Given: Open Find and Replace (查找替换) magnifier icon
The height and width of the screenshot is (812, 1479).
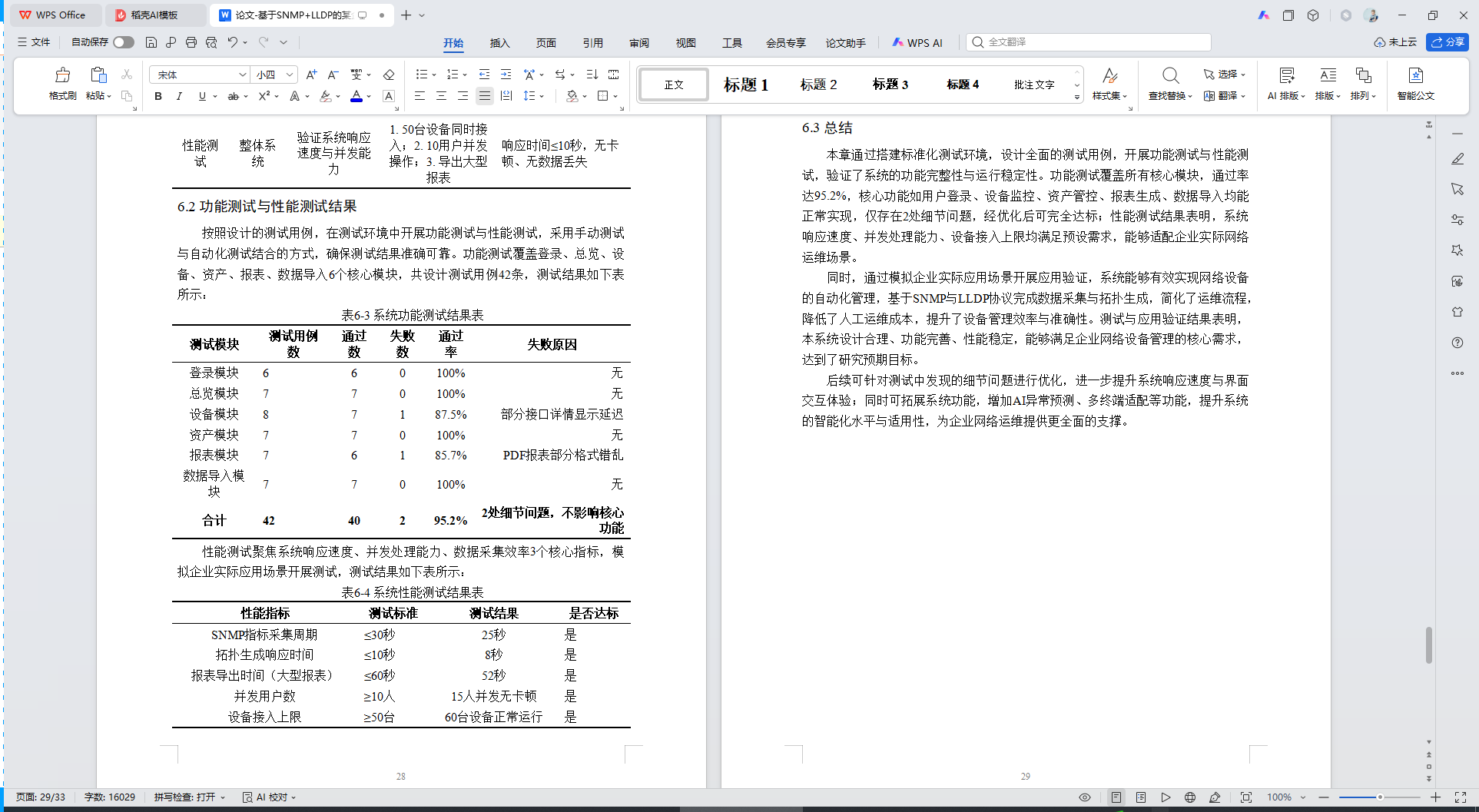Looking at the screenshot, I should [1170, 75].
